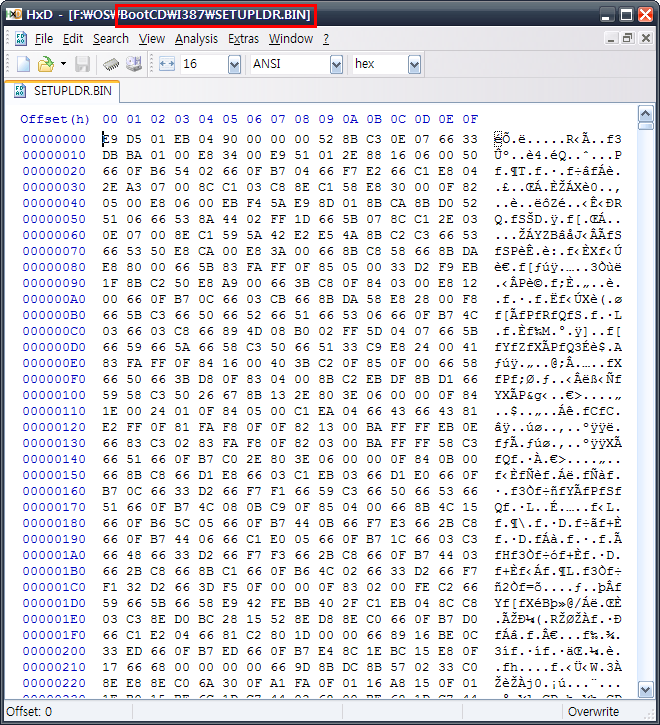Screen dimensions: 660x725
Task: Click the Save floppy disk icon
Action: (82, 64)
